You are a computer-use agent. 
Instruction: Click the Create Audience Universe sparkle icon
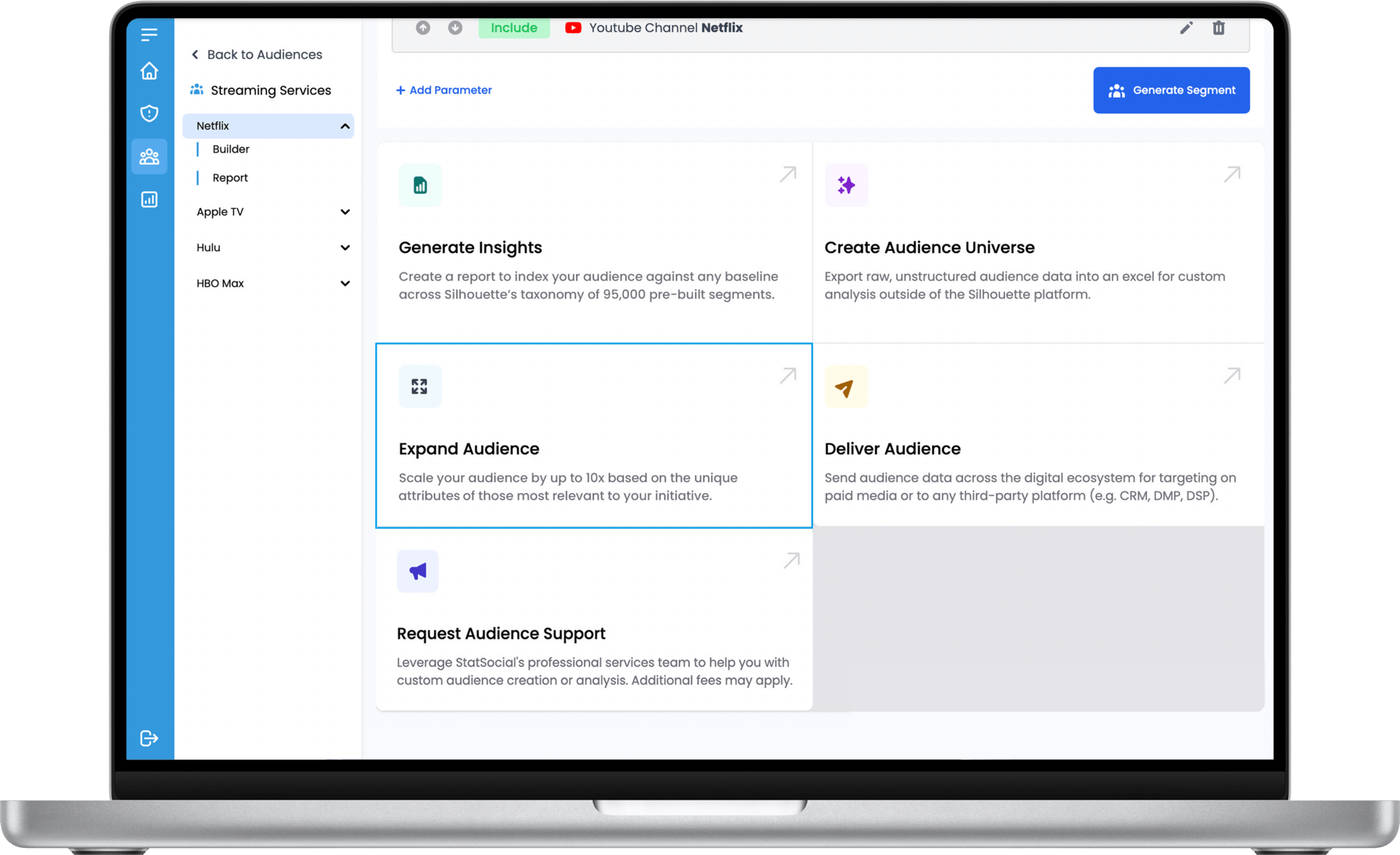point(846,185)
